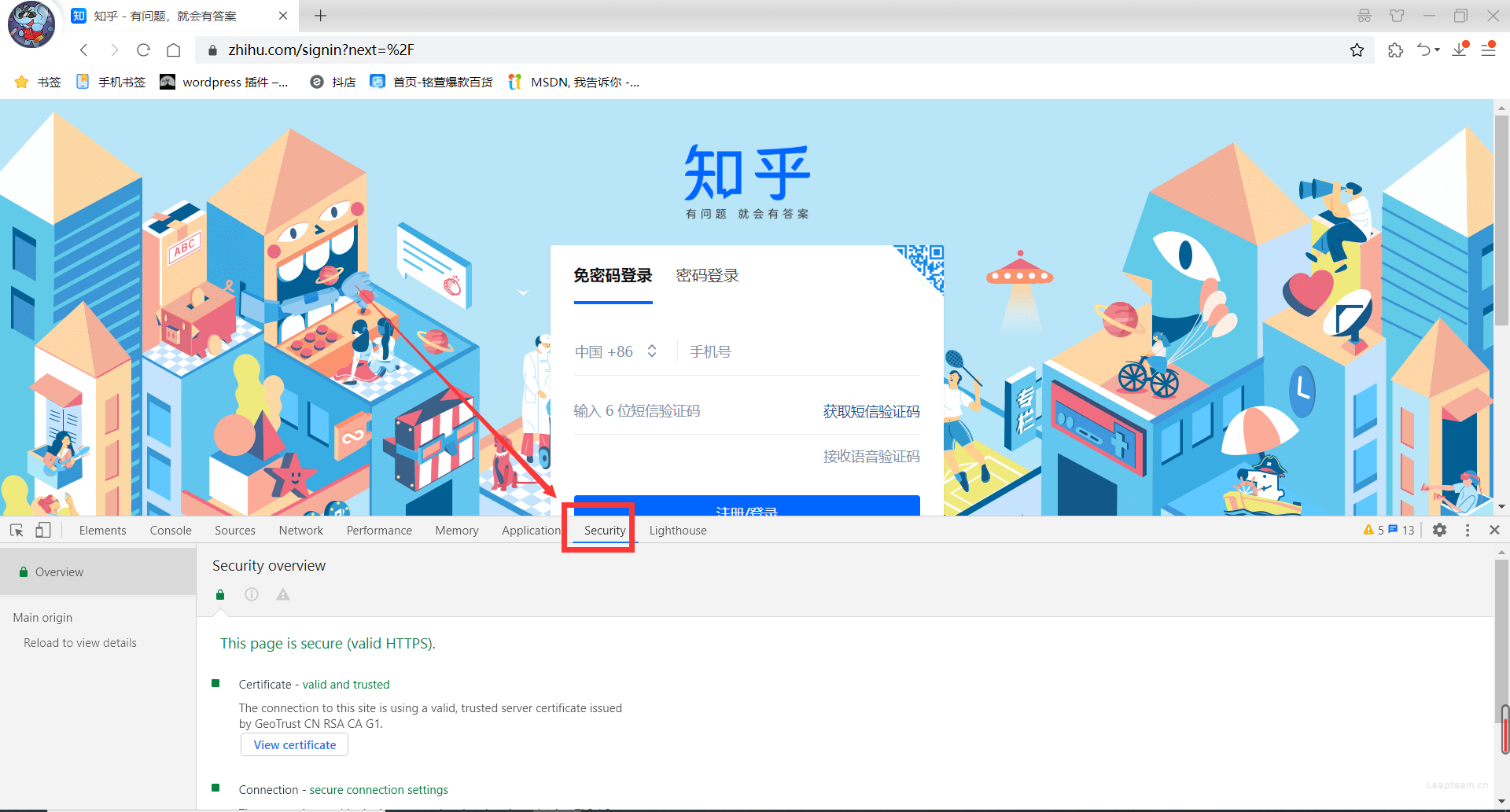Screen dimensions: 1510x812
Task: Switch to the Memory tab
Action: (x=457, y=531)
